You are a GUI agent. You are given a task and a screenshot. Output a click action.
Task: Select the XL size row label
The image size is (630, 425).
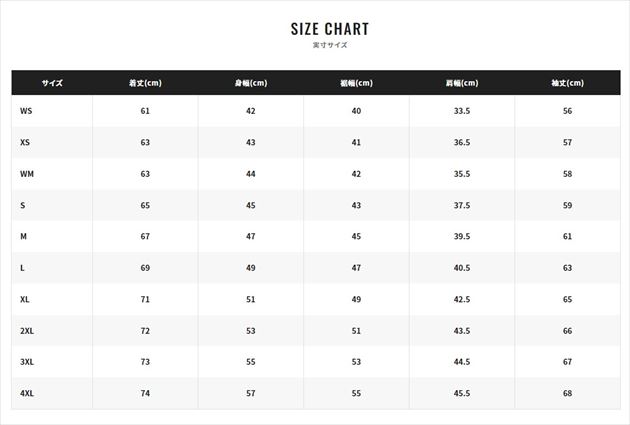coord(25,300)
